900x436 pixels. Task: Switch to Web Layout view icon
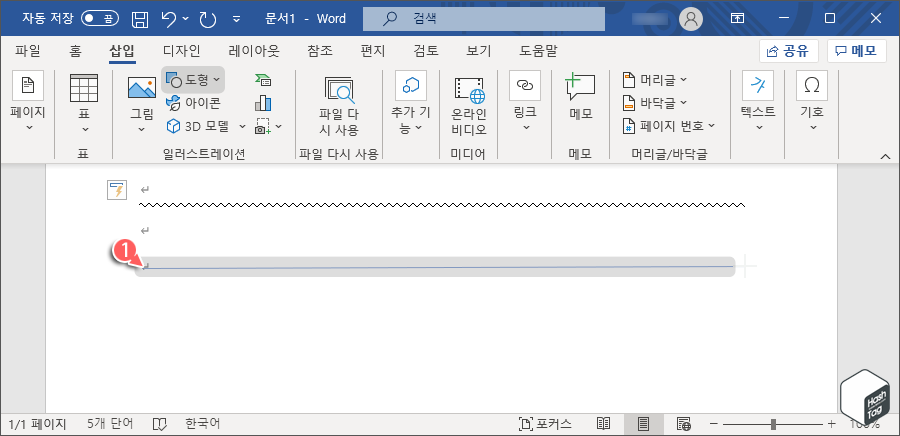coord(684,425)
